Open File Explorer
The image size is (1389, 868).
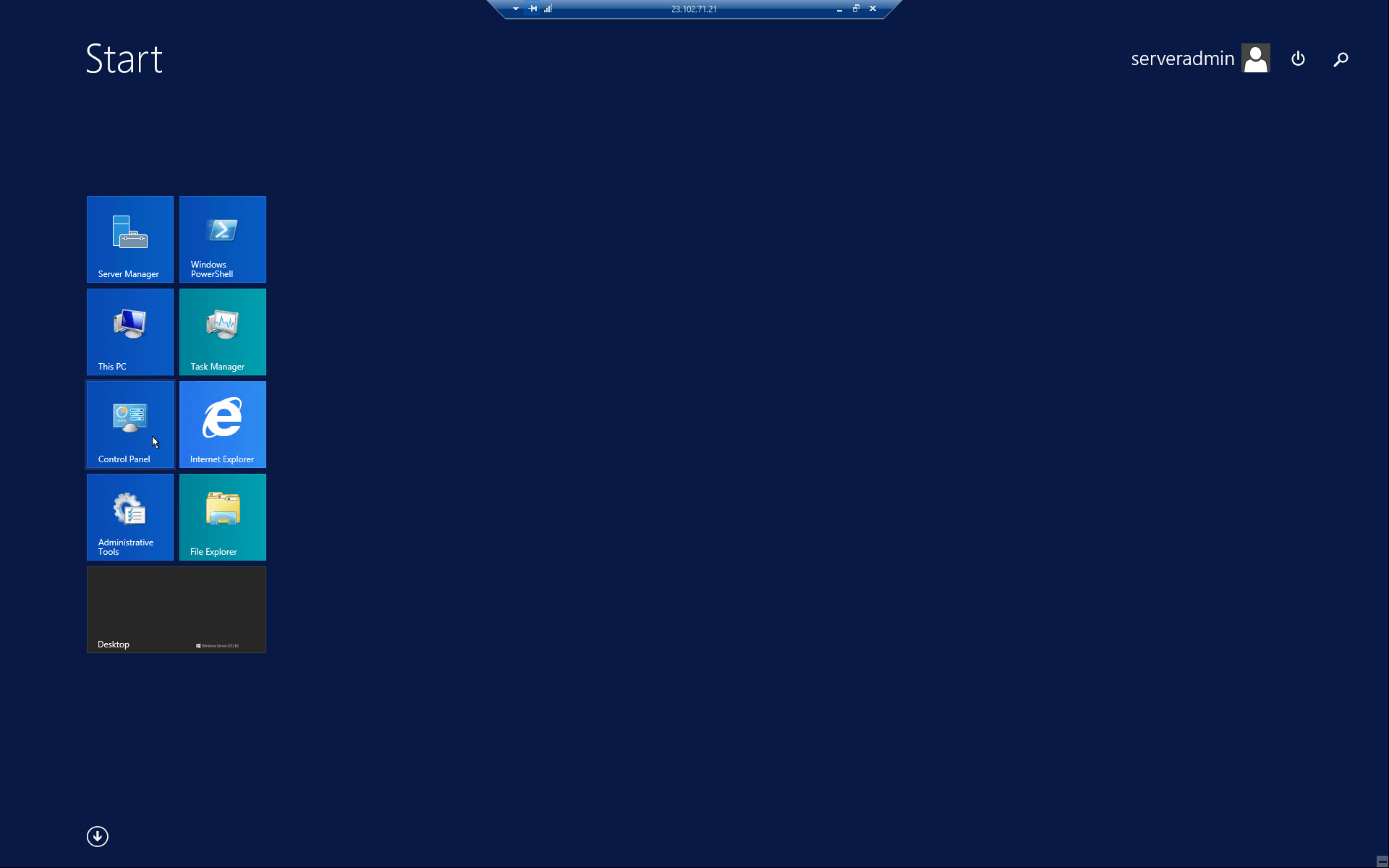[222, 517]
